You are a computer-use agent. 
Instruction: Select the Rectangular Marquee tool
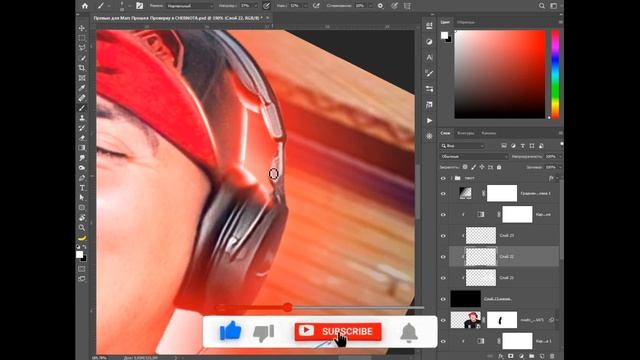coord(82,38)
